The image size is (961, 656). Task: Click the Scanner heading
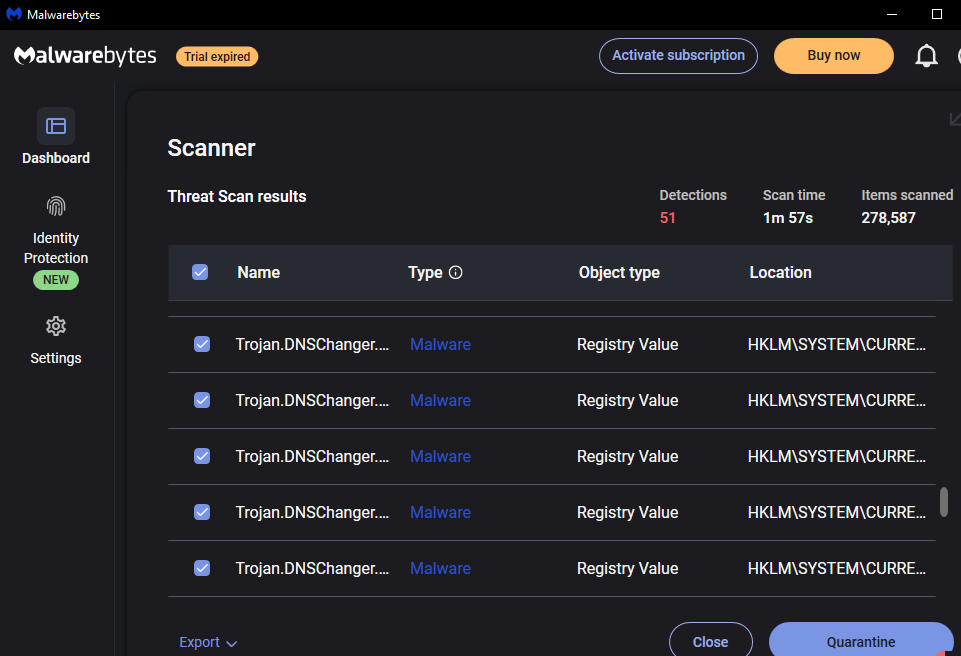point(211,148)
